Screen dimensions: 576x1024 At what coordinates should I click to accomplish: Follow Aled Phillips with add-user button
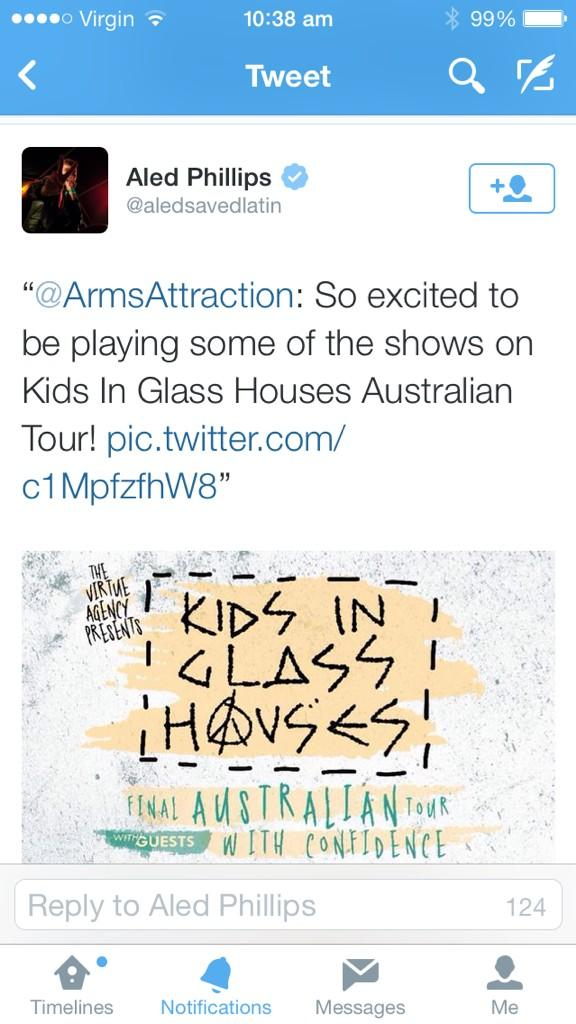pyautogui.click(x=511, y=188)
